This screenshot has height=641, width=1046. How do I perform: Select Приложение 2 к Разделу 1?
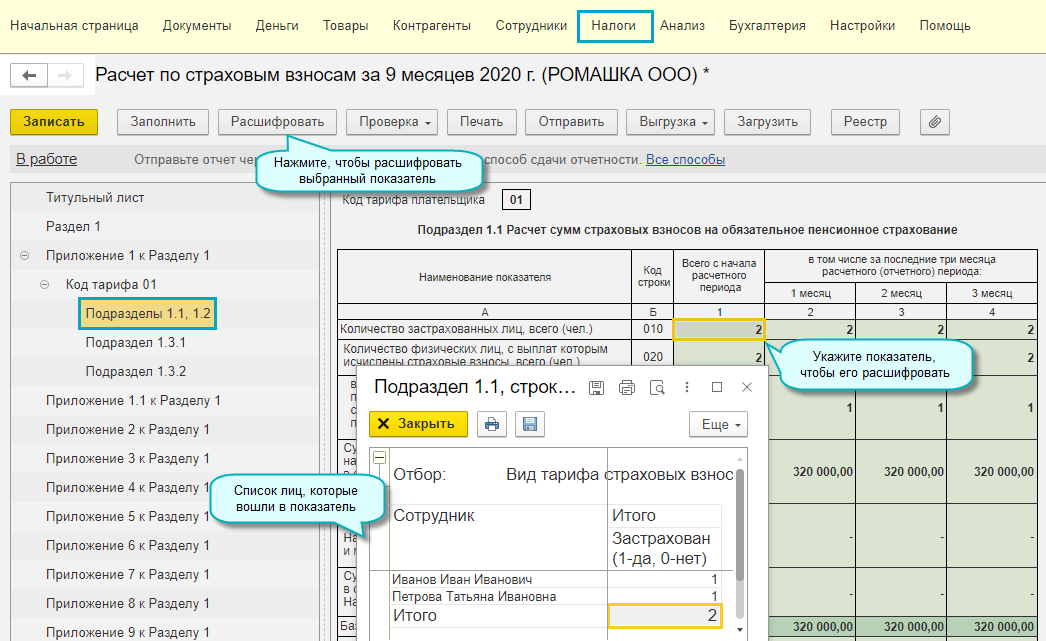(x=127, y=430)
